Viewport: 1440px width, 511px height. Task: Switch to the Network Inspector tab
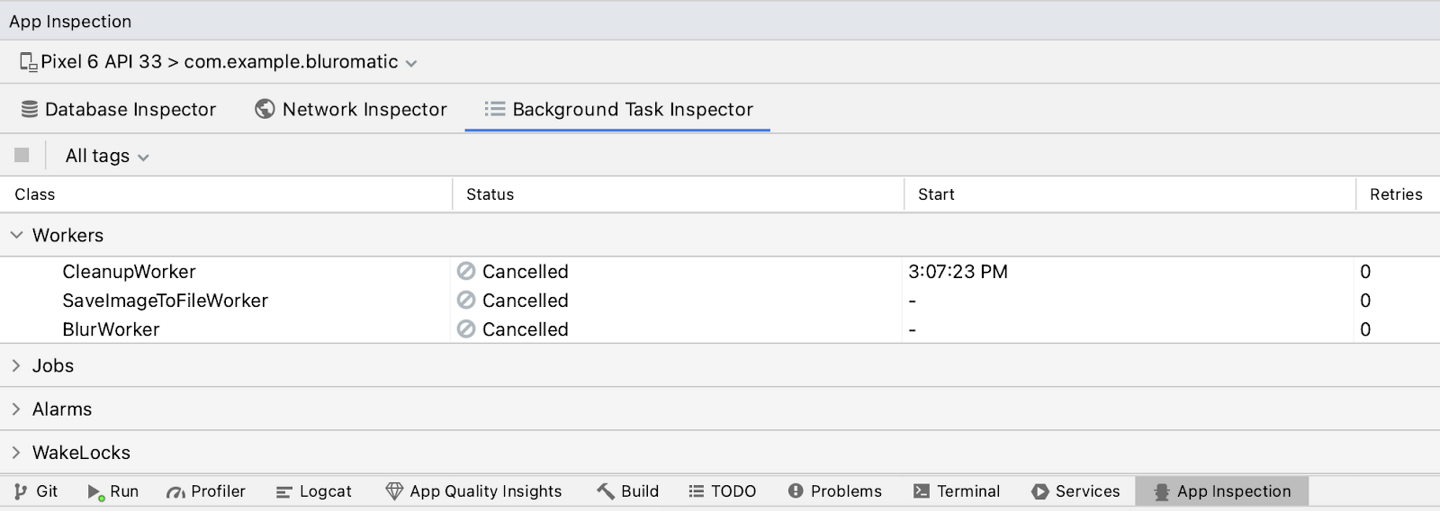coord(351,109)
